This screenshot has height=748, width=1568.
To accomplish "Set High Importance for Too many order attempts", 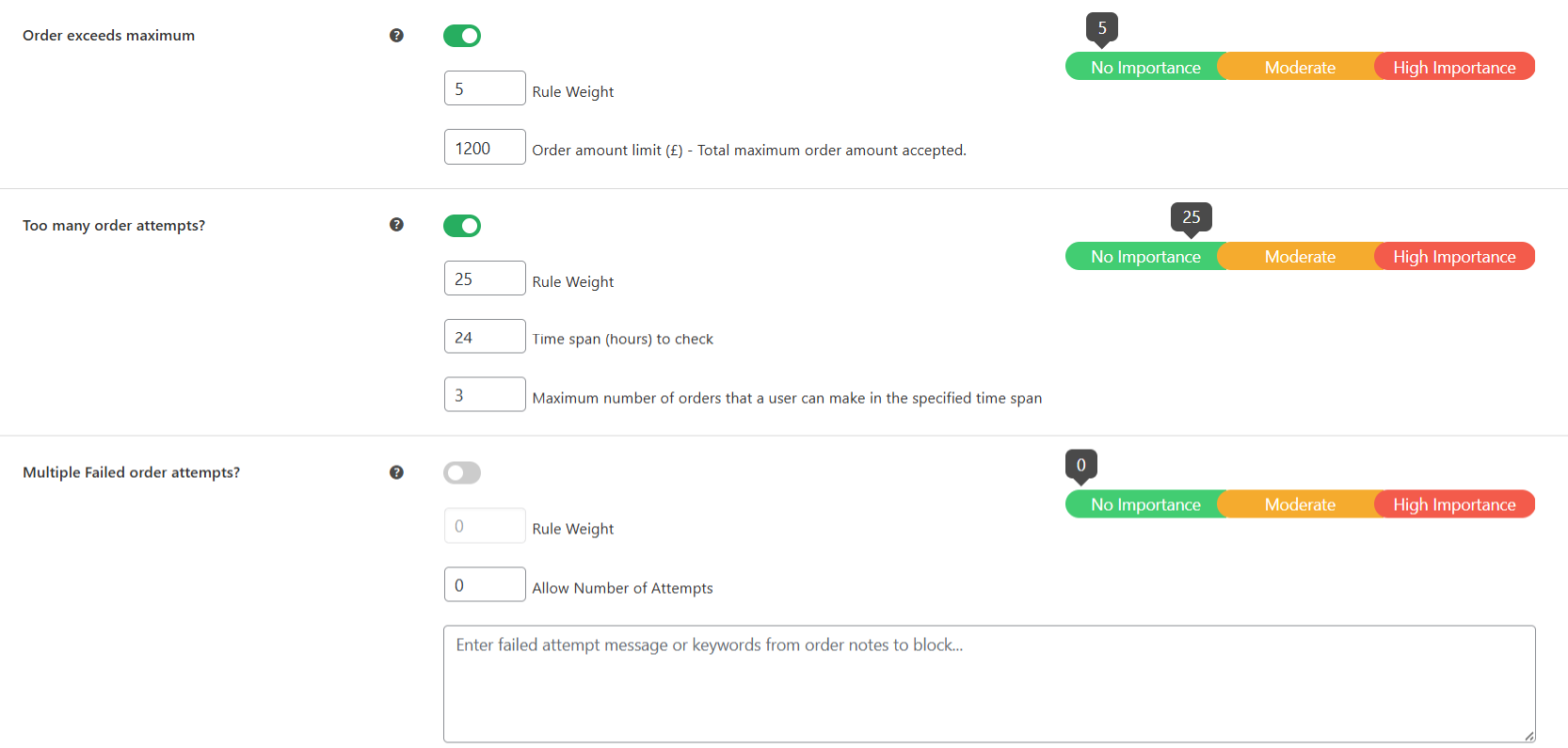I will pyautogui.click(x=1454, y=256).
